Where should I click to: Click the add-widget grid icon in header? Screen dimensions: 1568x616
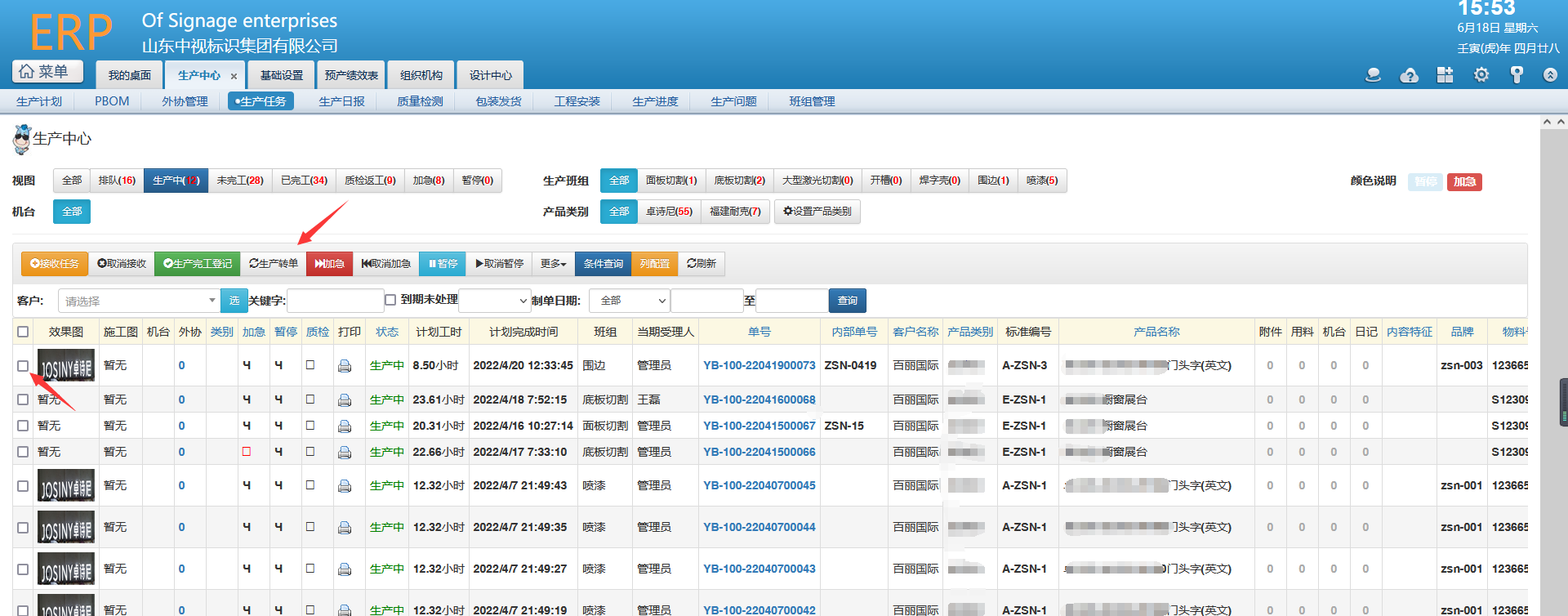click(x=1445, y=75)
